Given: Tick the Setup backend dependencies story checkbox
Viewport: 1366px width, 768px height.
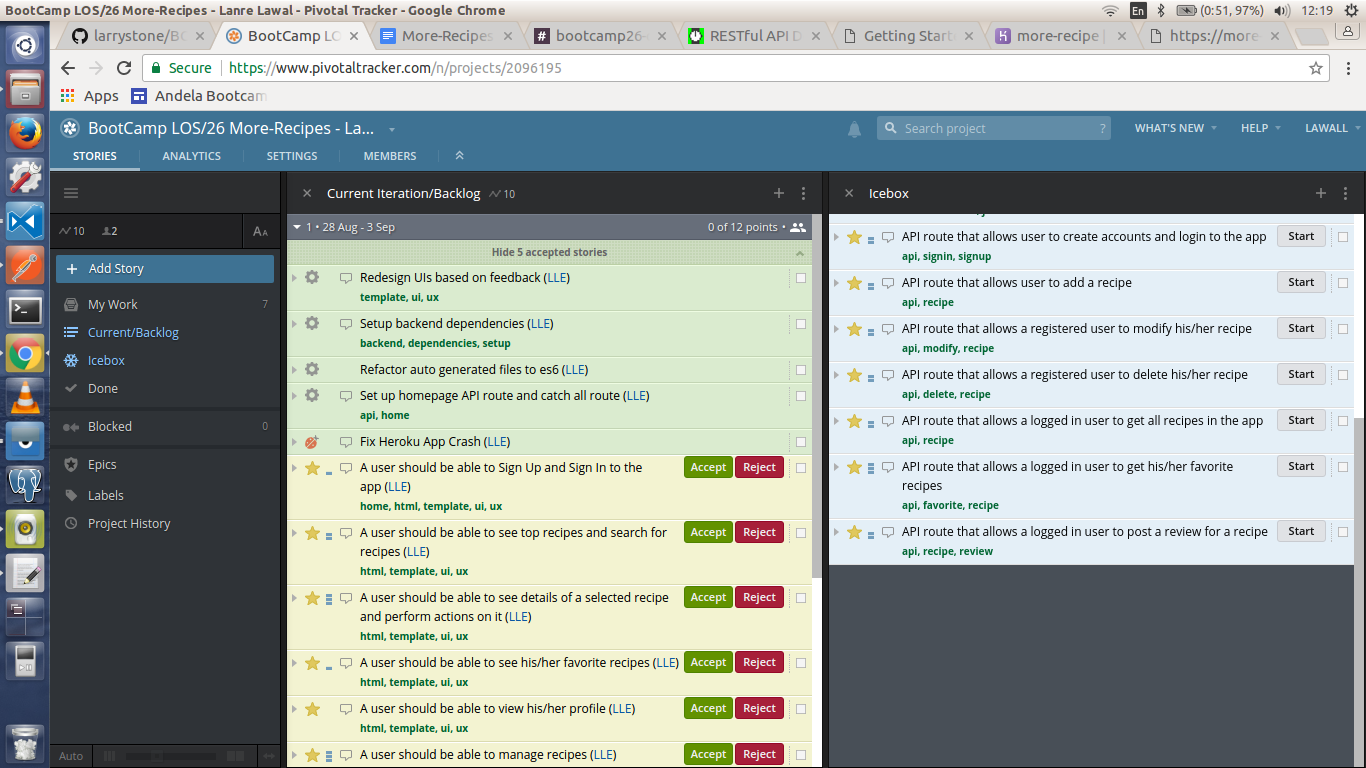Looking at the screenshot, I should [x=801, y=324].
